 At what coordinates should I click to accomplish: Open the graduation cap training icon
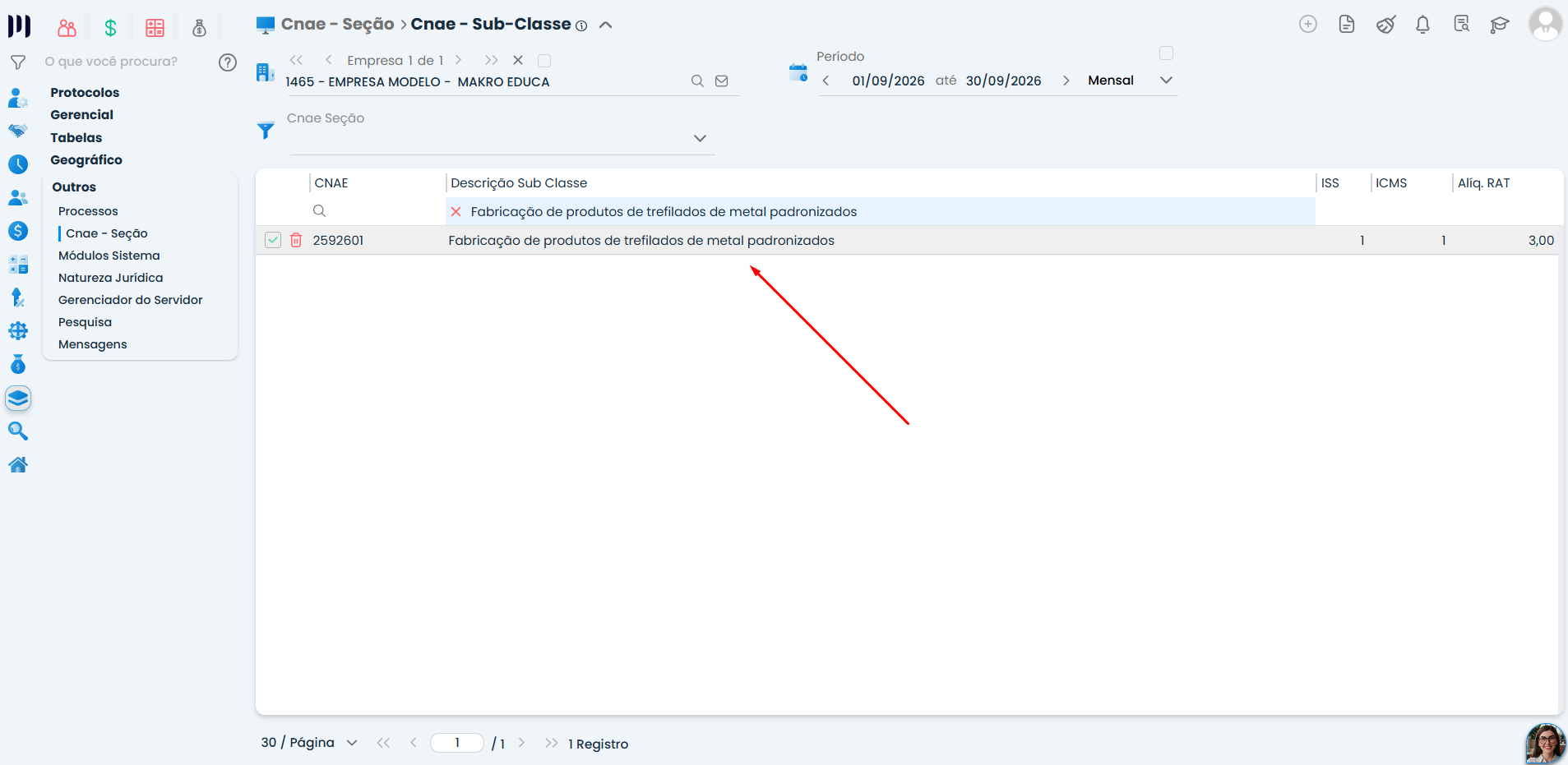click(1500, 25)
